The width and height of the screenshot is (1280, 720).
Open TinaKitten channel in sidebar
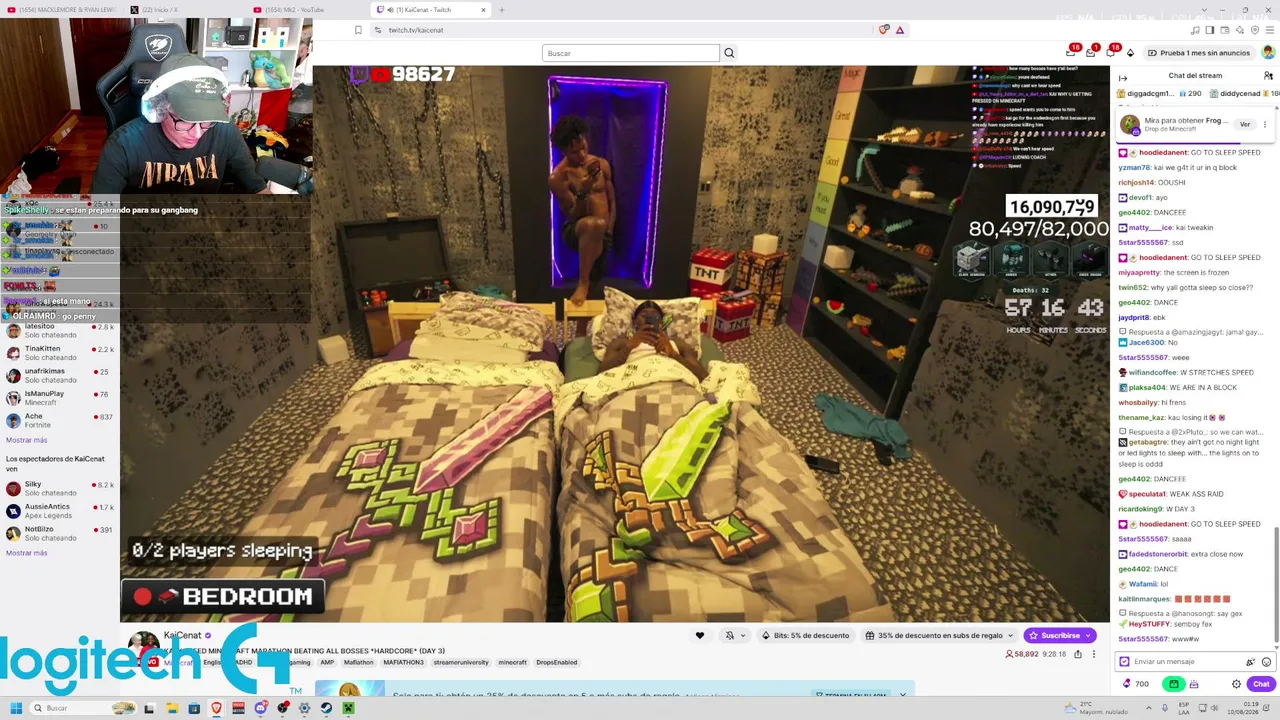click(60, 353)
